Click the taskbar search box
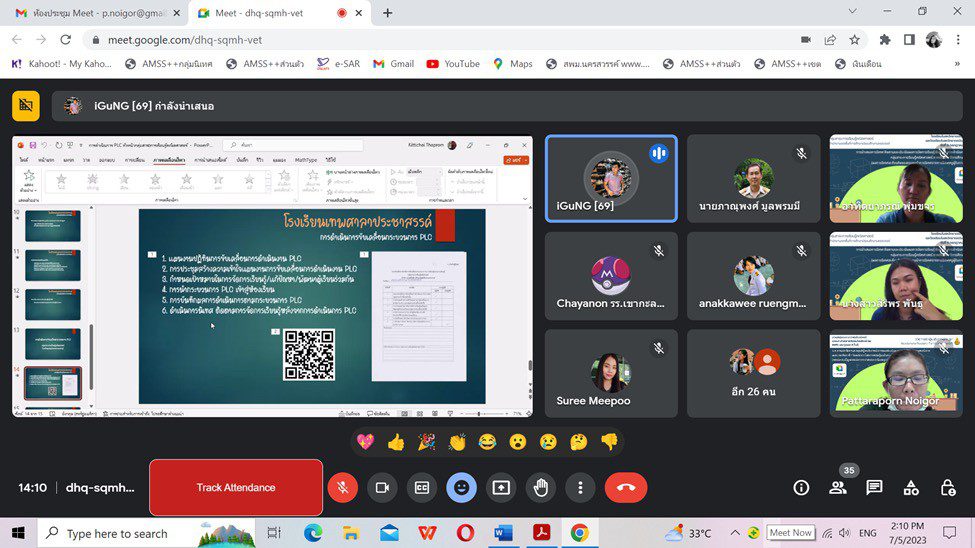Viewport: 975px width, 548px height. point(147,533)
